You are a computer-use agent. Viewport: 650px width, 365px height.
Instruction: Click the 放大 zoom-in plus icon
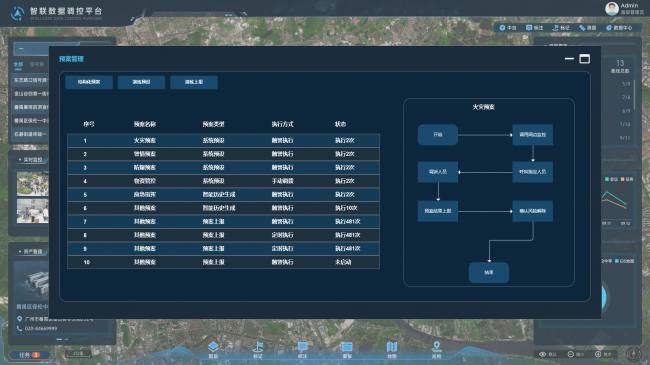[x=598, y=354]
